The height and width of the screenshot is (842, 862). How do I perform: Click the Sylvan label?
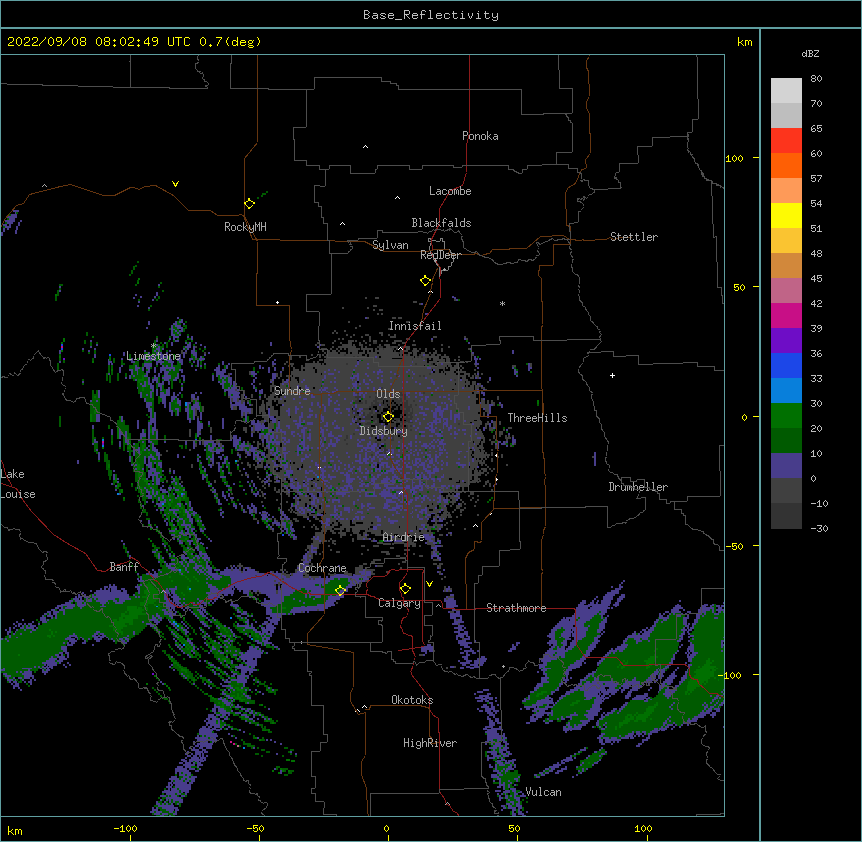(390, 245)
